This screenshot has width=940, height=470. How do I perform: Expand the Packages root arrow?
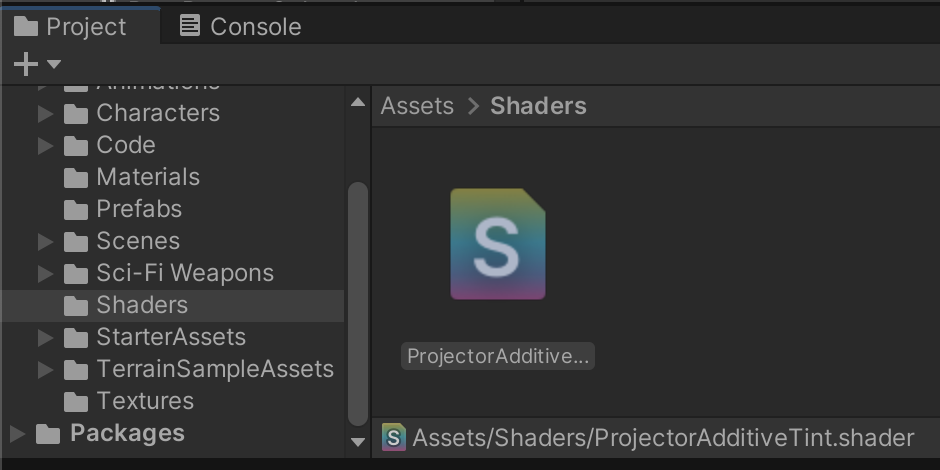(17, 434)
